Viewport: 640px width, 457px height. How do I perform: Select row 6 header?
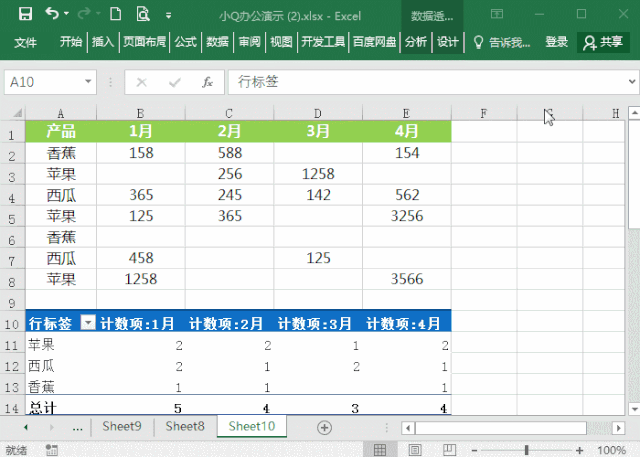[12, 237]
